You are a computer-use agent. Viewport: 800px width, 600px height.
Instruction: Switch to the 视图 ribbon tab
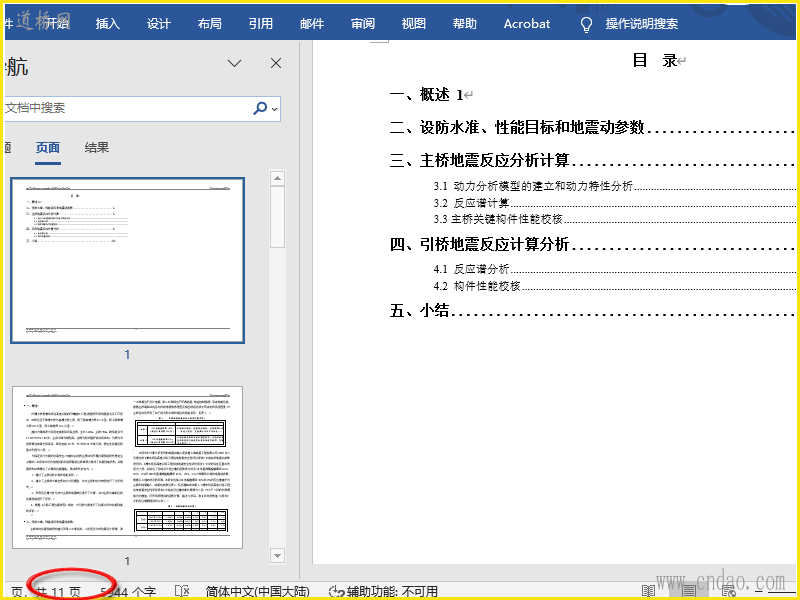[x=413, y=23]
